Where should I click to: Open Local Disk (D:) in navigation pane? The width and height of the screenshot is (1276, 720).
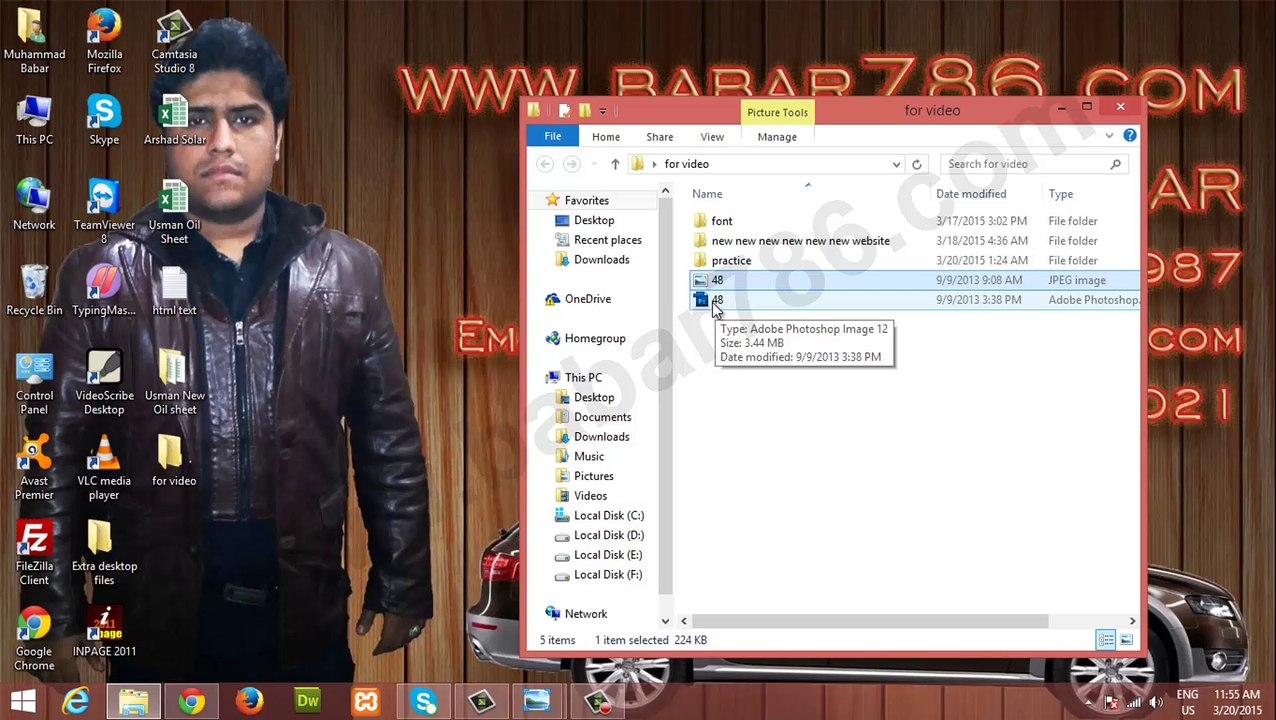(608, 535)
